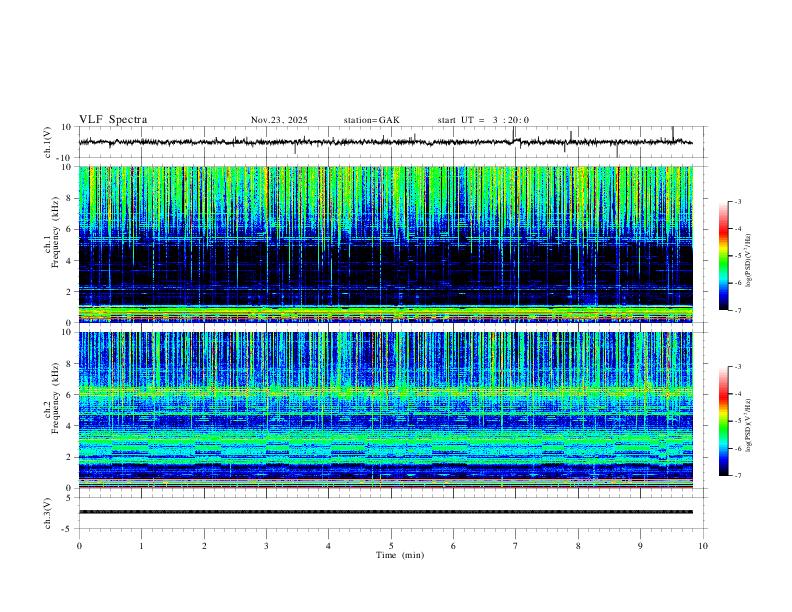Viewport: 792px width, 612px height.
Task: Click the ch.2 spectrogram color scale bar
Action: pos(724,421)
